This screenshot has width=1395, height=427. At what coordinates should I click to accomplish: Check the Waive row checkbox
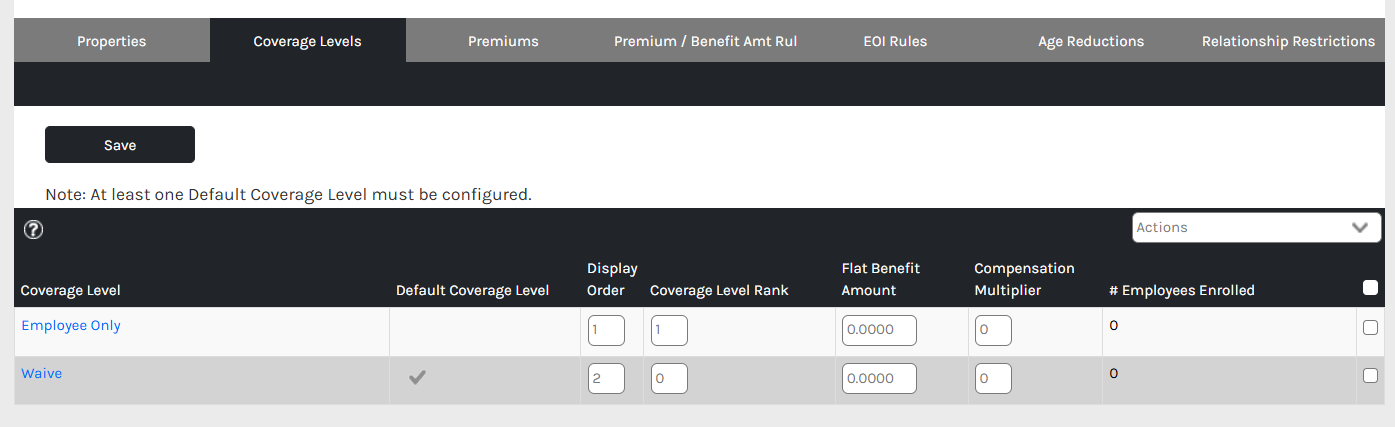pyautogui.click(x=1370, y=375)
